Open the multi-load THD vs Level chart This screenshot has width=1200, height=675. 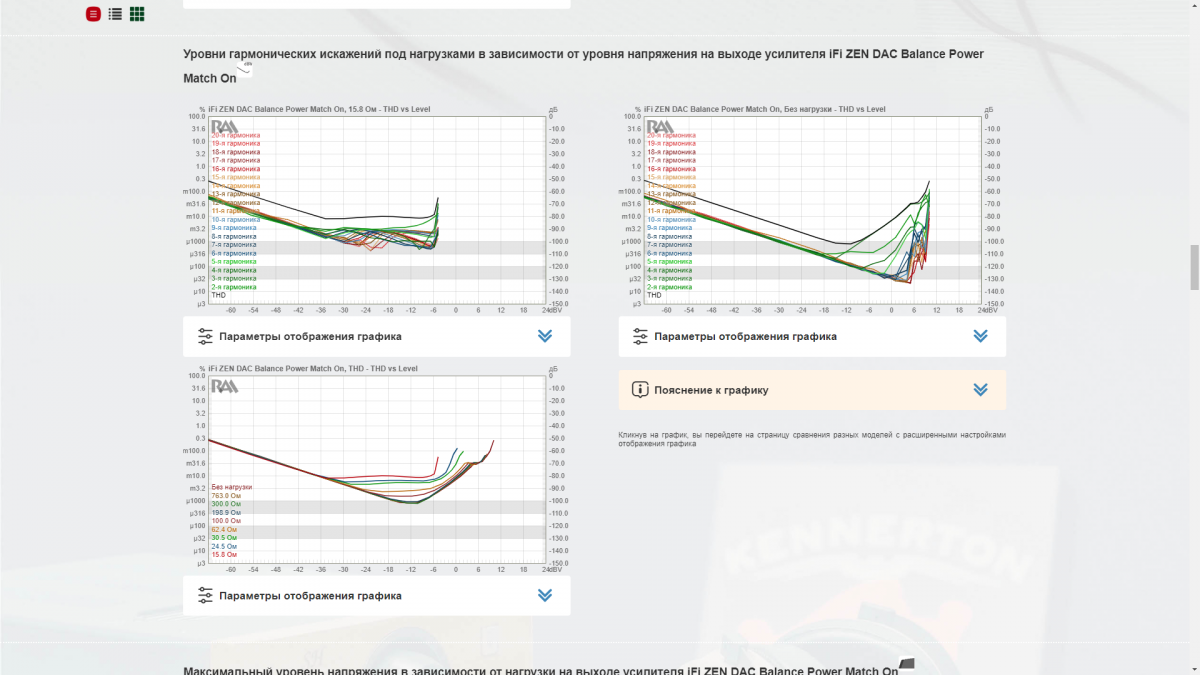pyautogui.click(x=377, y=469)
